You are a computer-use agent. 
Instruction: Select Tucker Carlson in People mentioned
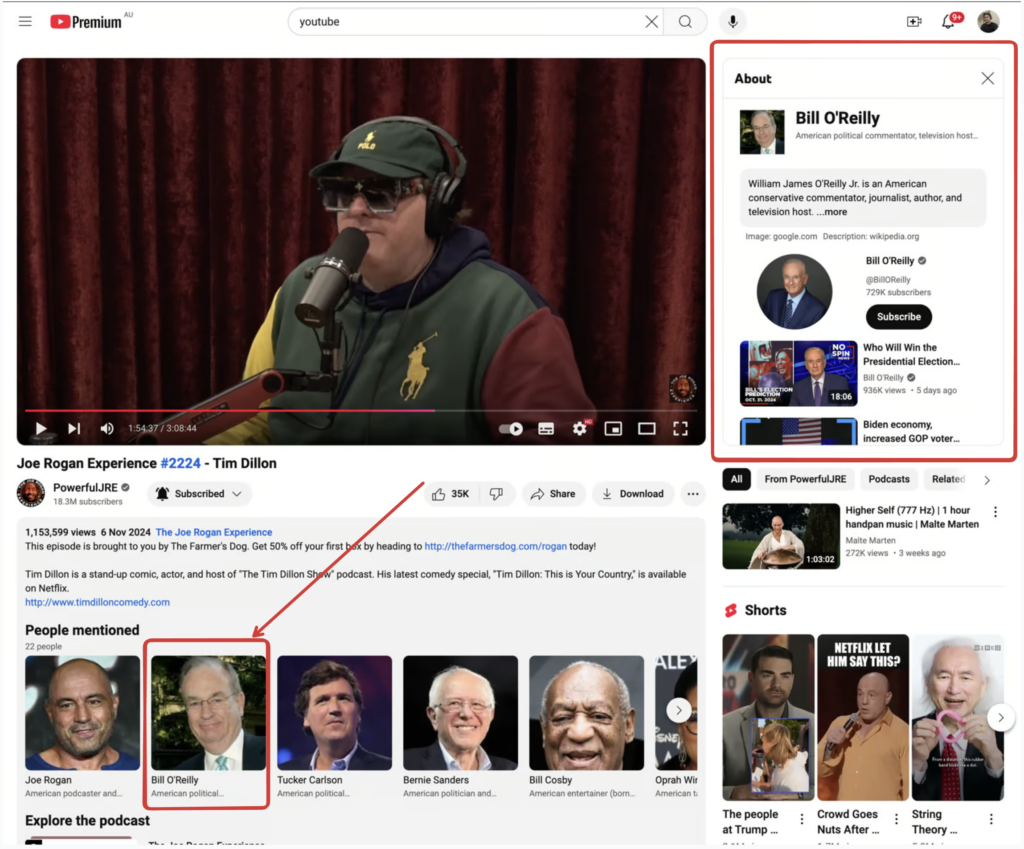tap(334, 710)
